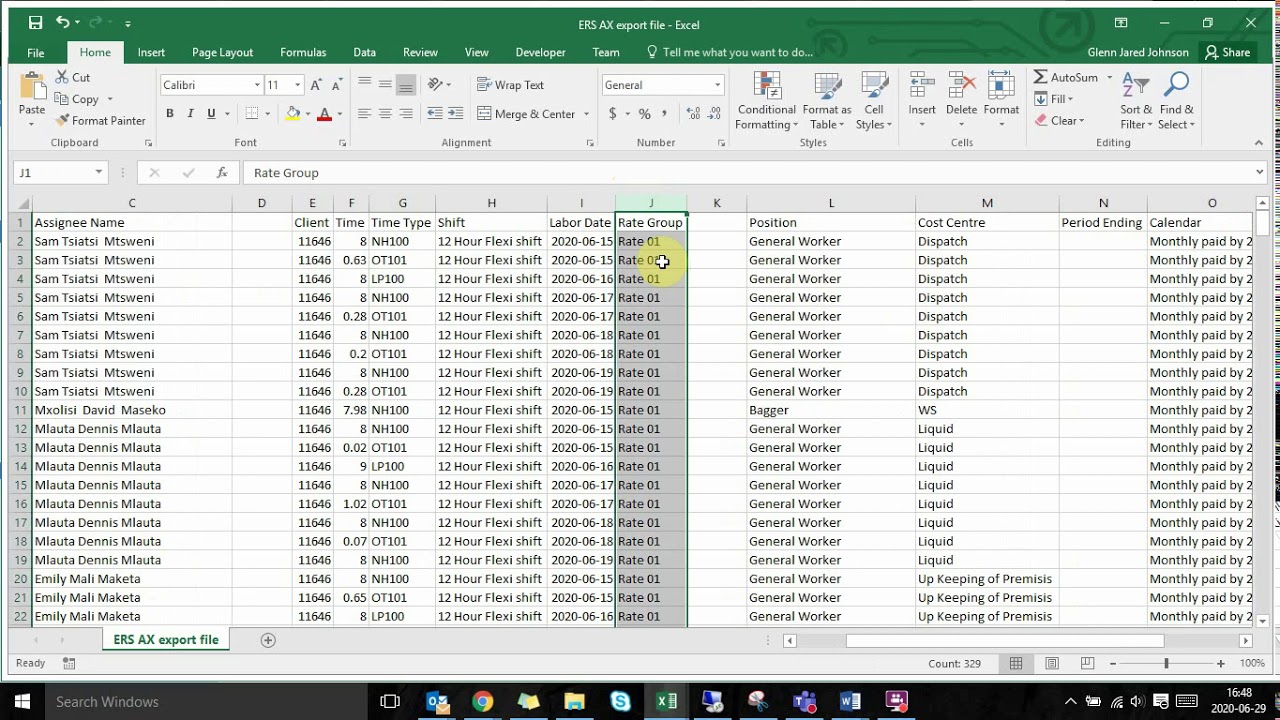Click the Insert cells icon
The image size is (1280, 720).
pyautogui.click(x=922, y=87)
